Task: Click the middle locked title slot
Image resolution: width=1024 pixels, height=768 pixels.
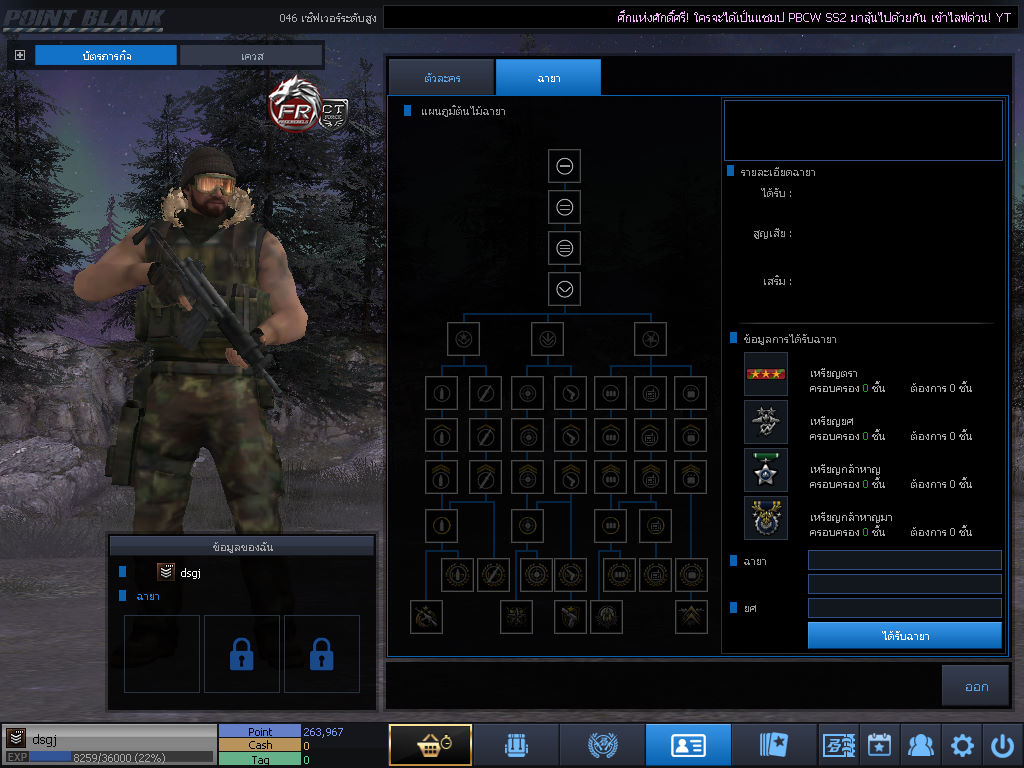Action: (242, 654)
